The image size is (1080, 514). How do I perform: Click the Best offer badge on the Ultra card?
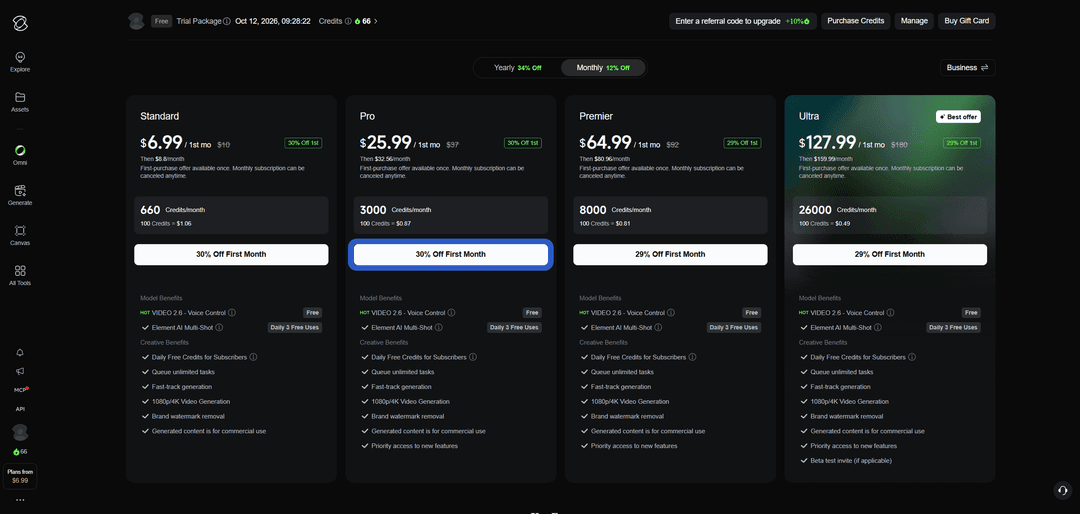[958, 117]
